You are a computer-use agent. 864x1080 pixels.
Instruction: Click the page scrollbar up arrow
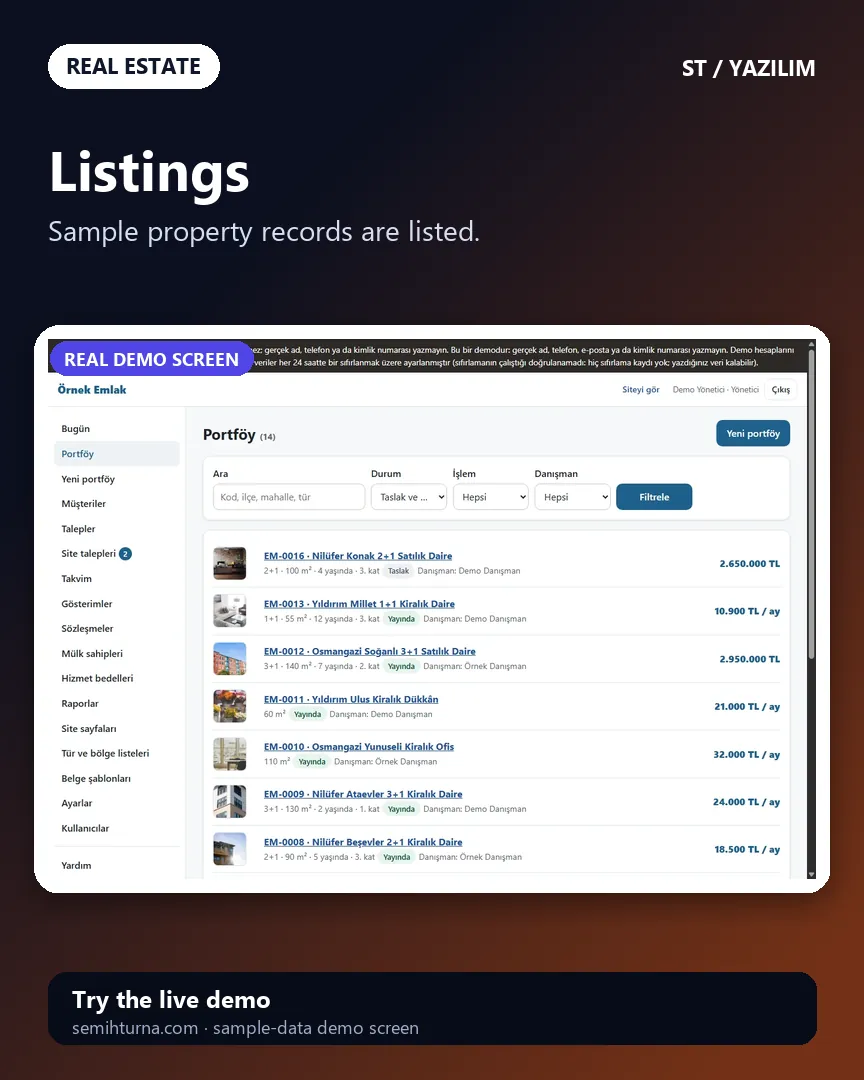click(811, 344)
